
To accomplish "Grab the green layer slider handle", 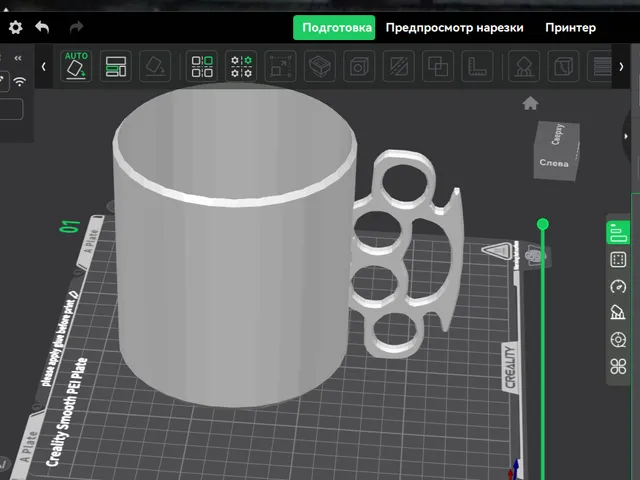I will point(542,224).
